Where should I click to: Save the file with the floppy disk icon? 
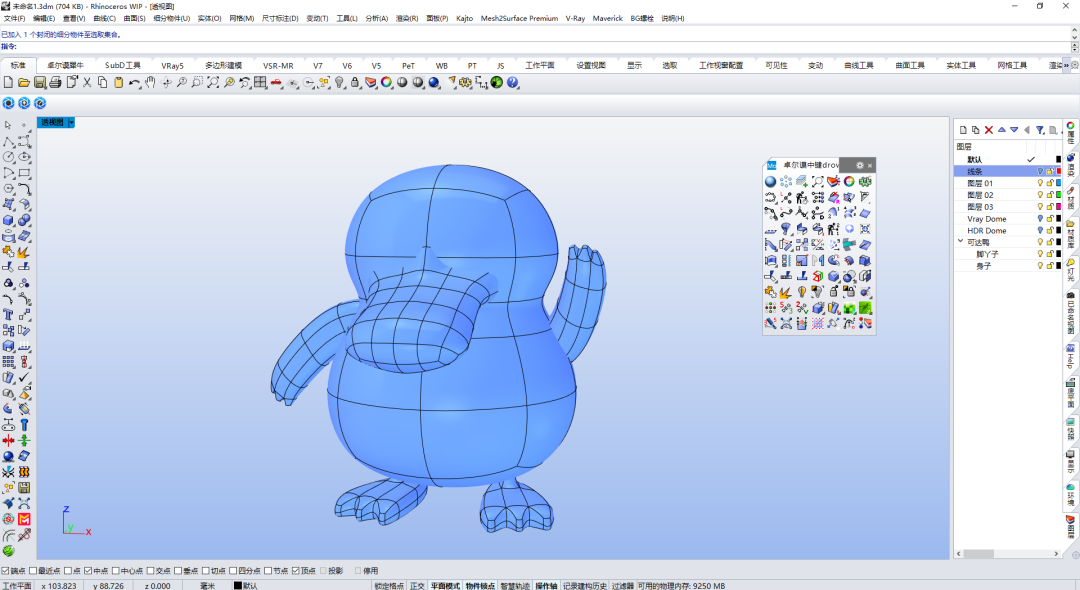(39, 83)
